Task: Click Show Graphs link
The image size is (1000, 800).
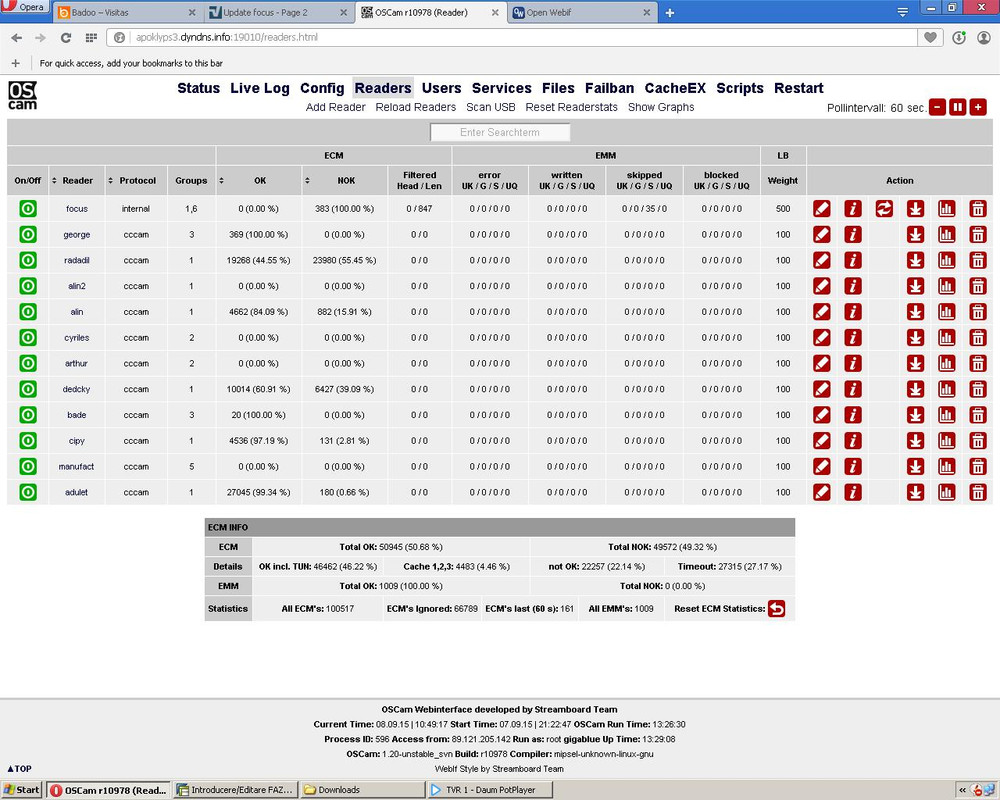Action: (x=661, y=107)
